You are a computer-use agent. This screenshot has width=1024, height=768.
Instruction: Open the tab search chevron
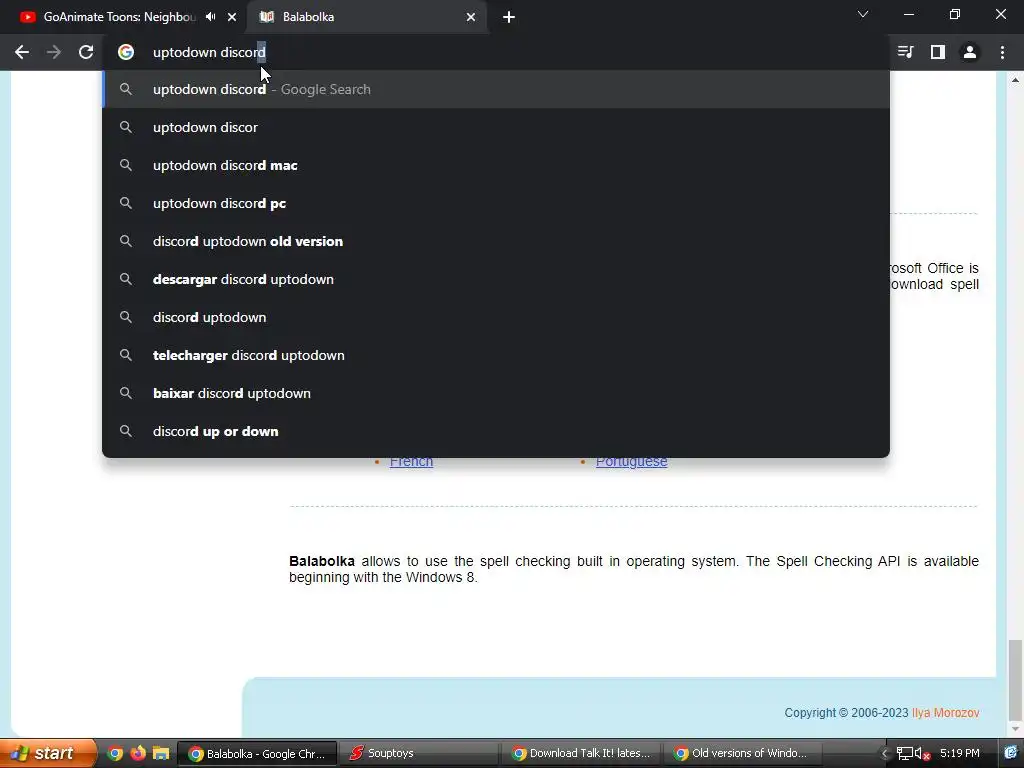coord(863,14)
